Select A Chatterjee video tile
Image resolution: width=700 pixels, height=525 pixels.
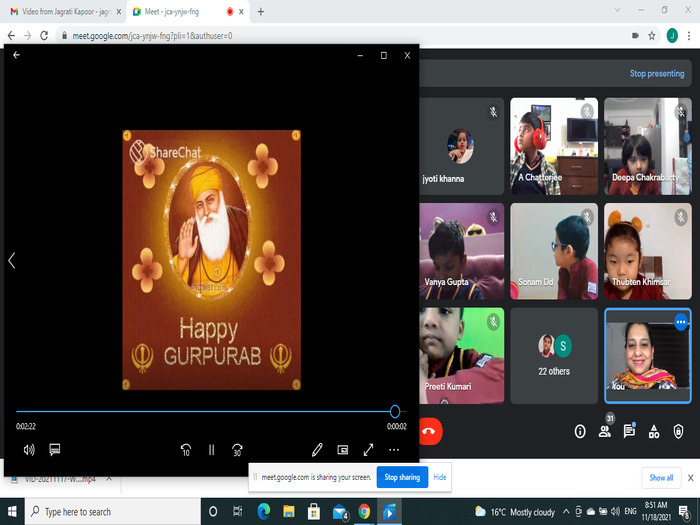click(x=554, y=146)
